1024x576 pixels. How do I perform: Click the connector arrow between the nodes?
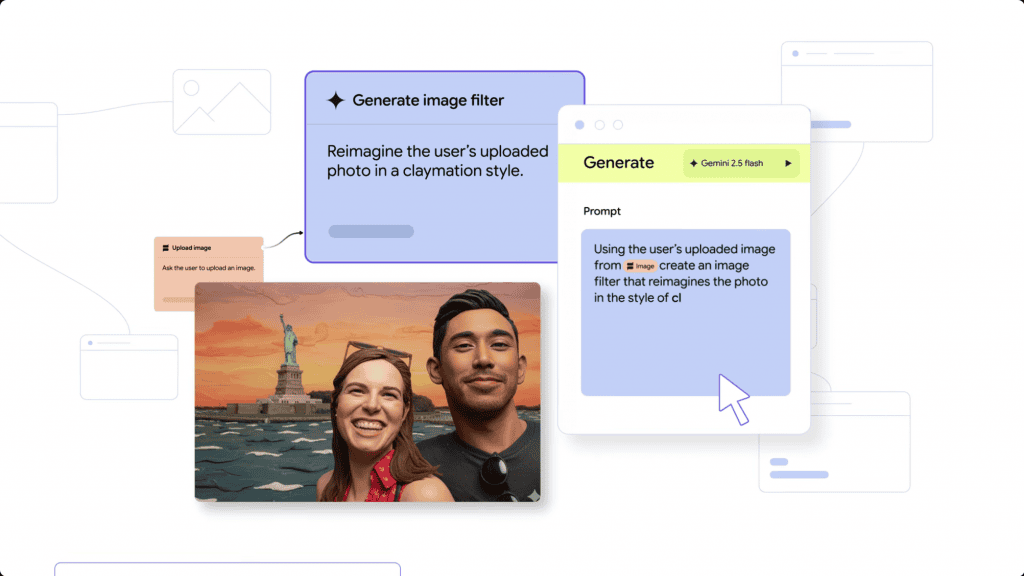(x=283, y=238)
